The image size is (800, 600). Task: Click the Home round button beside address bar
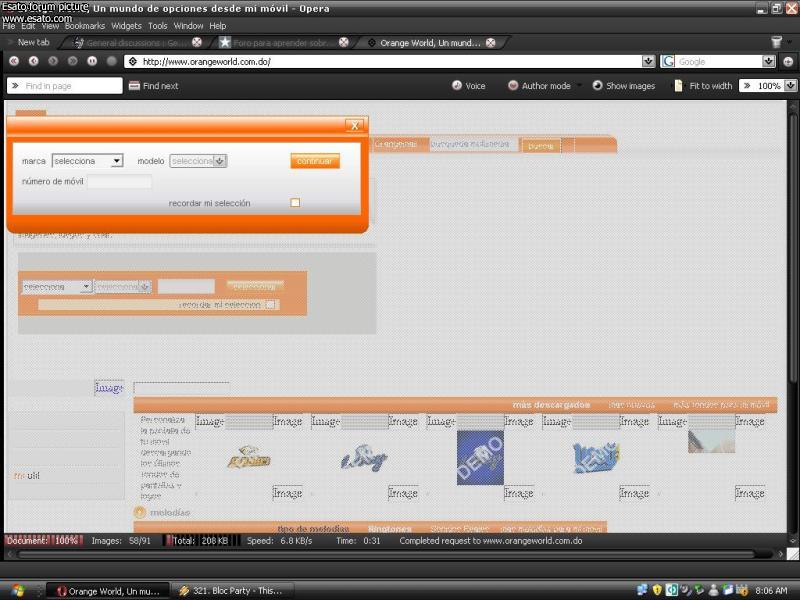pos(112,61)
